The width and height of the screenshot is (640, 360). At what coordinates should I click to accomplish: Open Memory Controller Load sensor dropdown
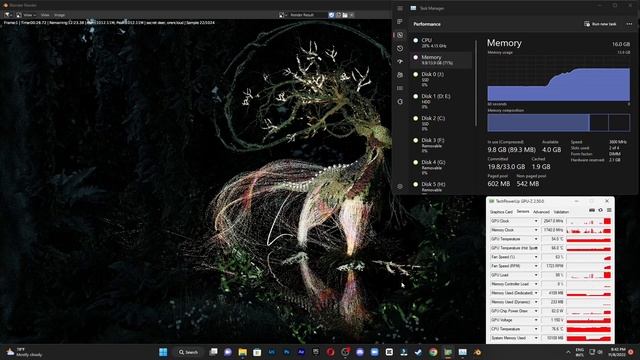point(536,284)
